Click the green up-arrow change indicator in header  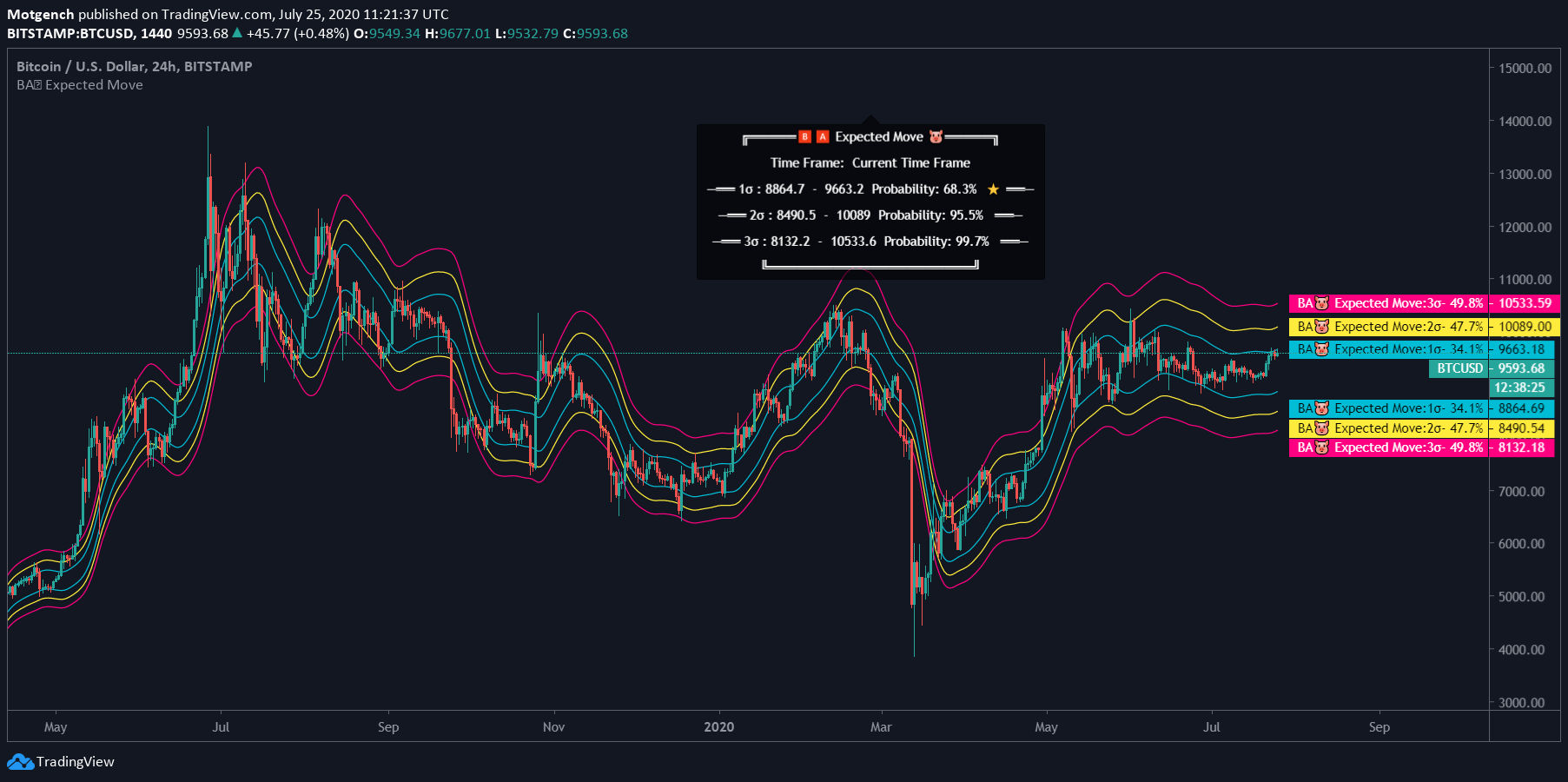click(237, 33)
